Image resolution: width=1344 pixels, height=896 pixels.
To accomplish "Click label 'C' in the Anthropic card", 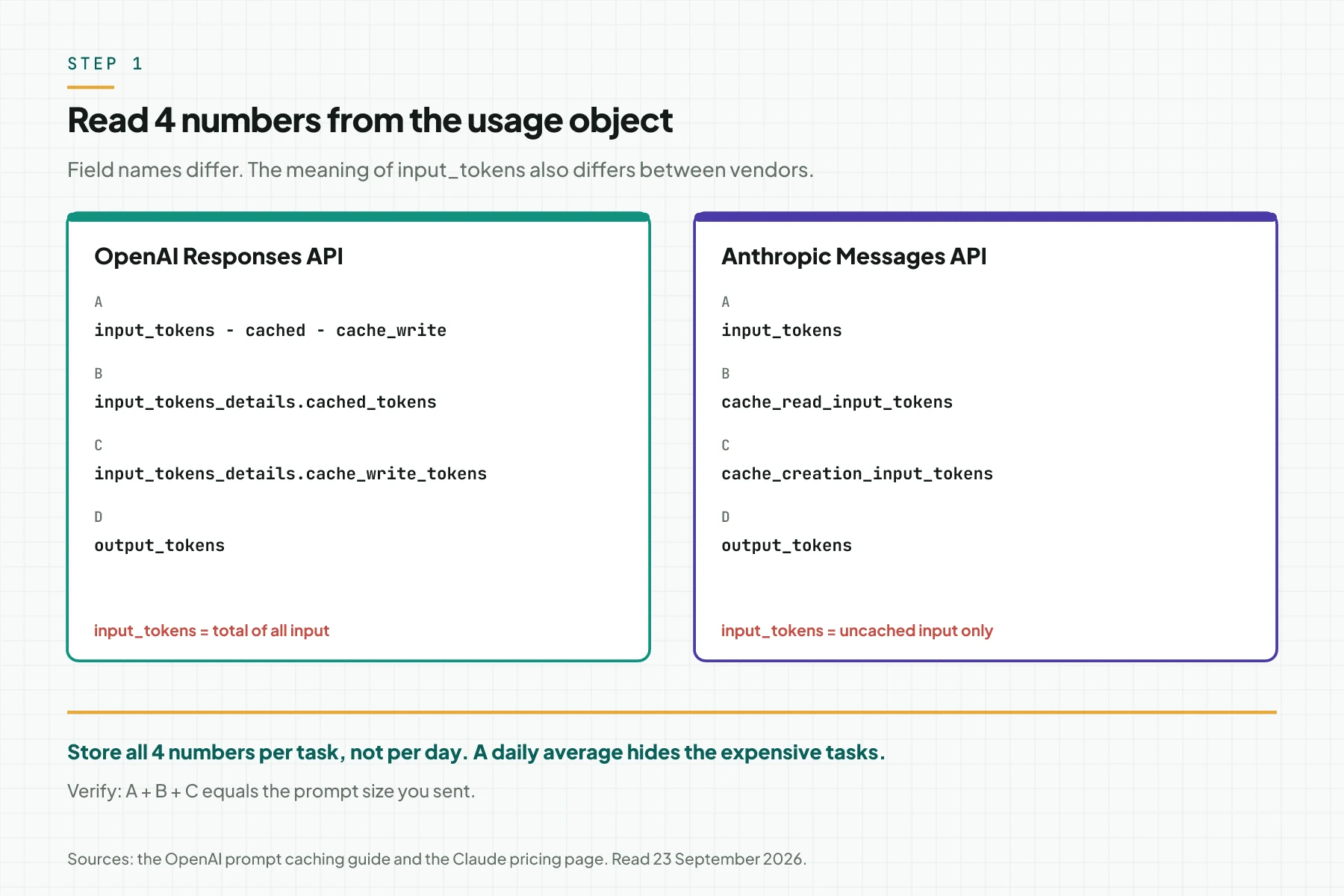I will coord(726,445).
